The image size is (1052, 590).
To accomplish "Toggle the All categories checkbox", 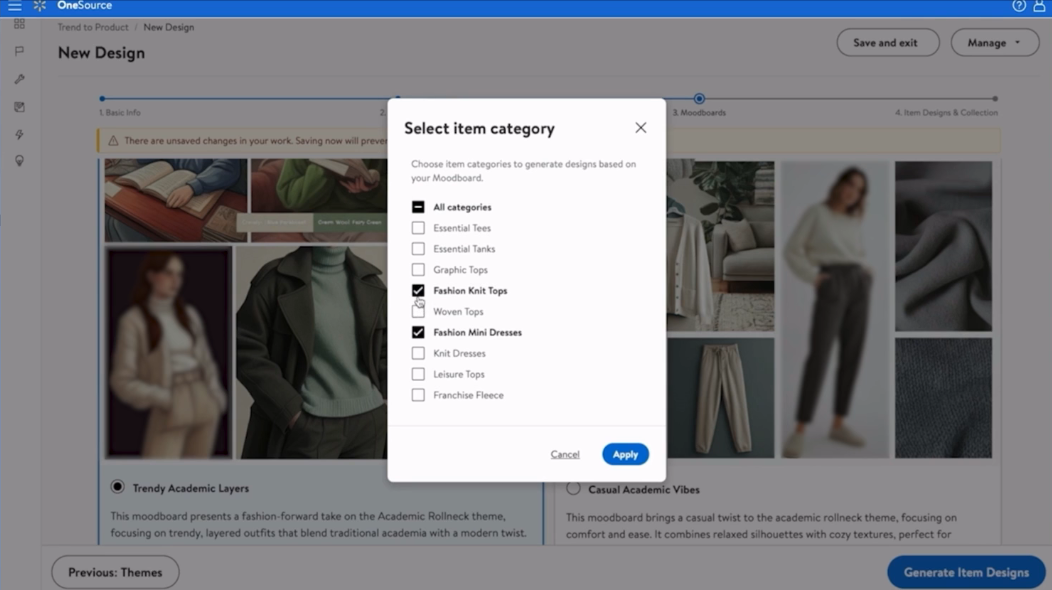I will [x=418, y=207].
